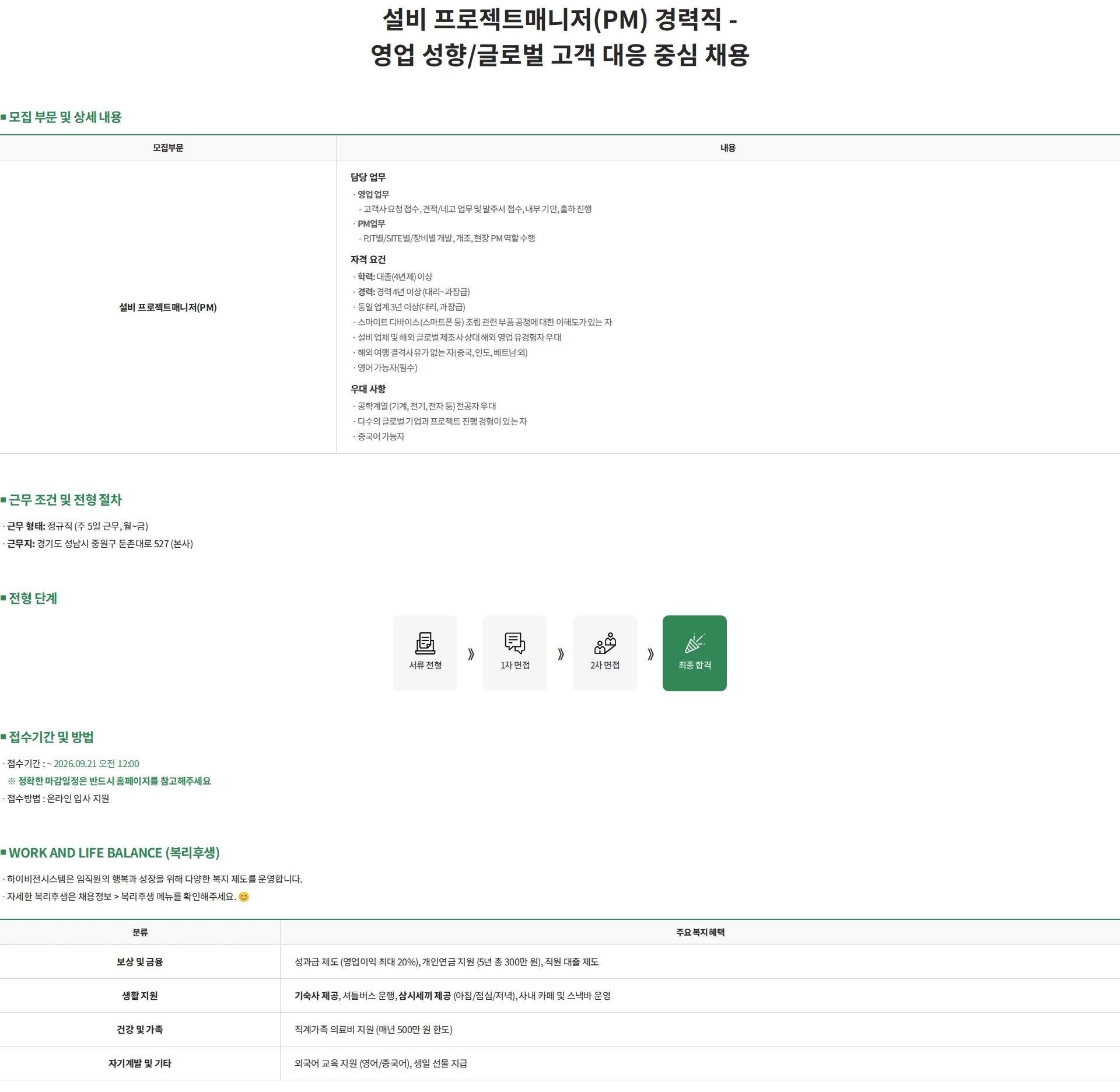1120x1092 pixels.
Task: Select the 최종 합격 step label
Action: (695, 665)
